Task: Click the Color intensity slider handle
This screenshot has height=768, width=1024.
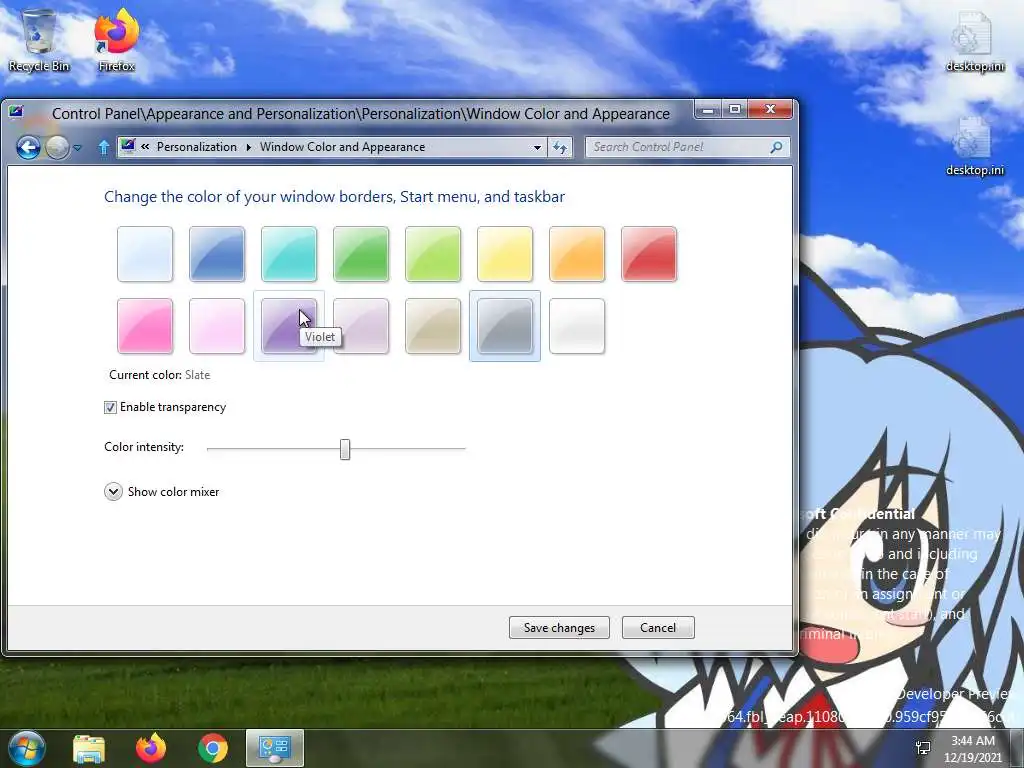Action: [x=345, y=449]
